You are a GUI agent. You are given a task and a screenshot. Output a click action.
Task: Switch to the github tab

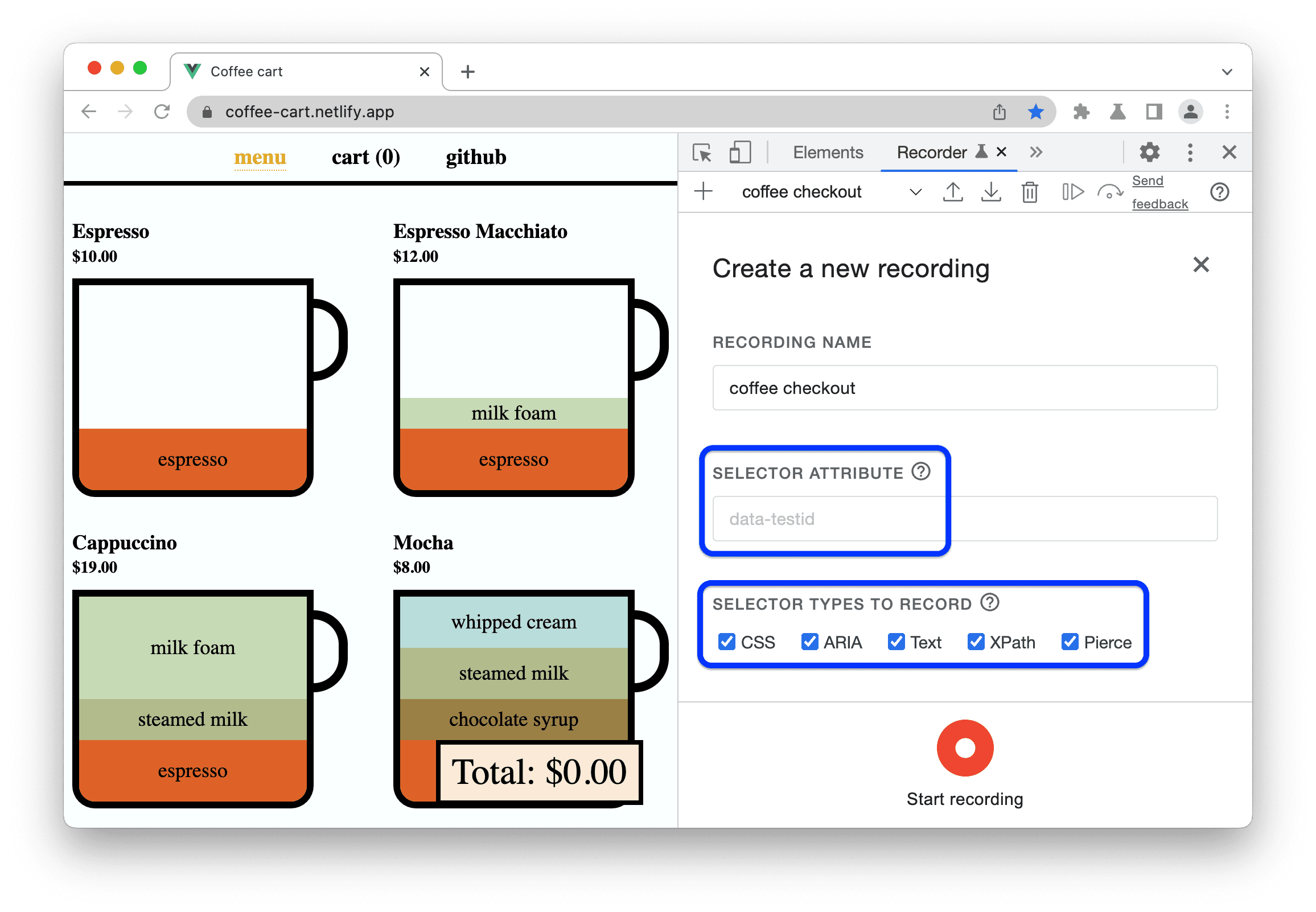pyautogui.click(x=477, y=158)
